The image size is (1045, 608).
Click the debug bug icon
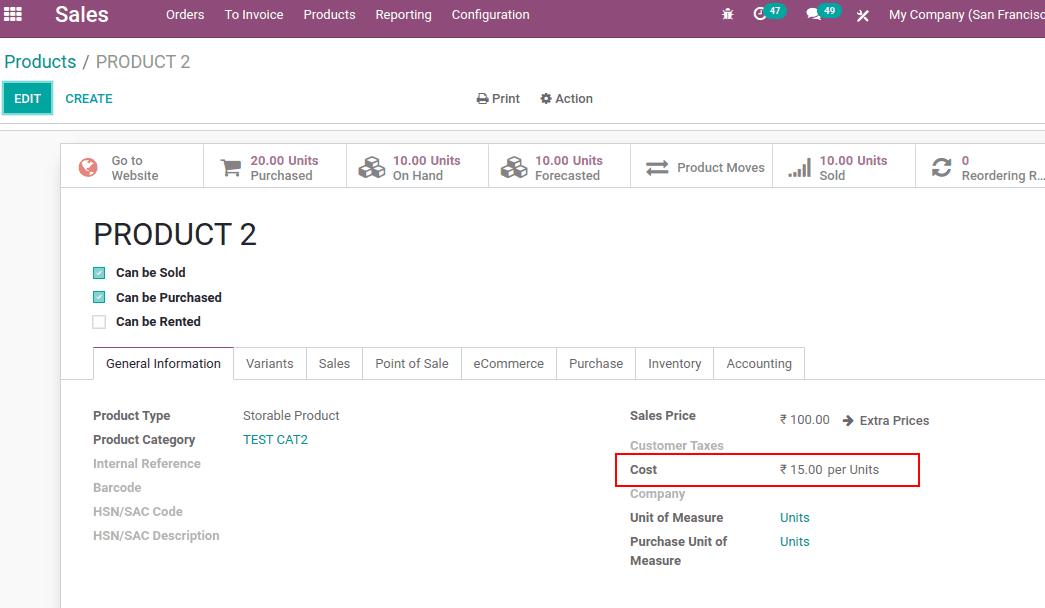[728, 14]
